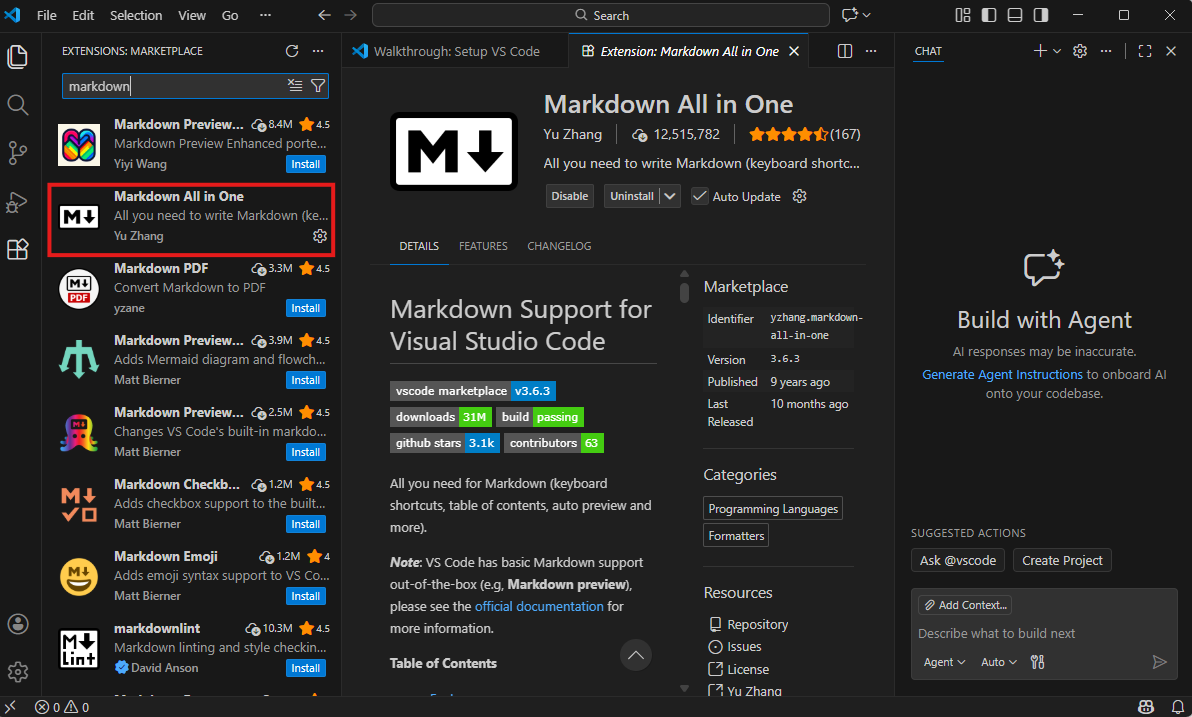Viewport: 1192px width, 717px height.
Task: Open the Selection menu
Action: click(135, 15)
